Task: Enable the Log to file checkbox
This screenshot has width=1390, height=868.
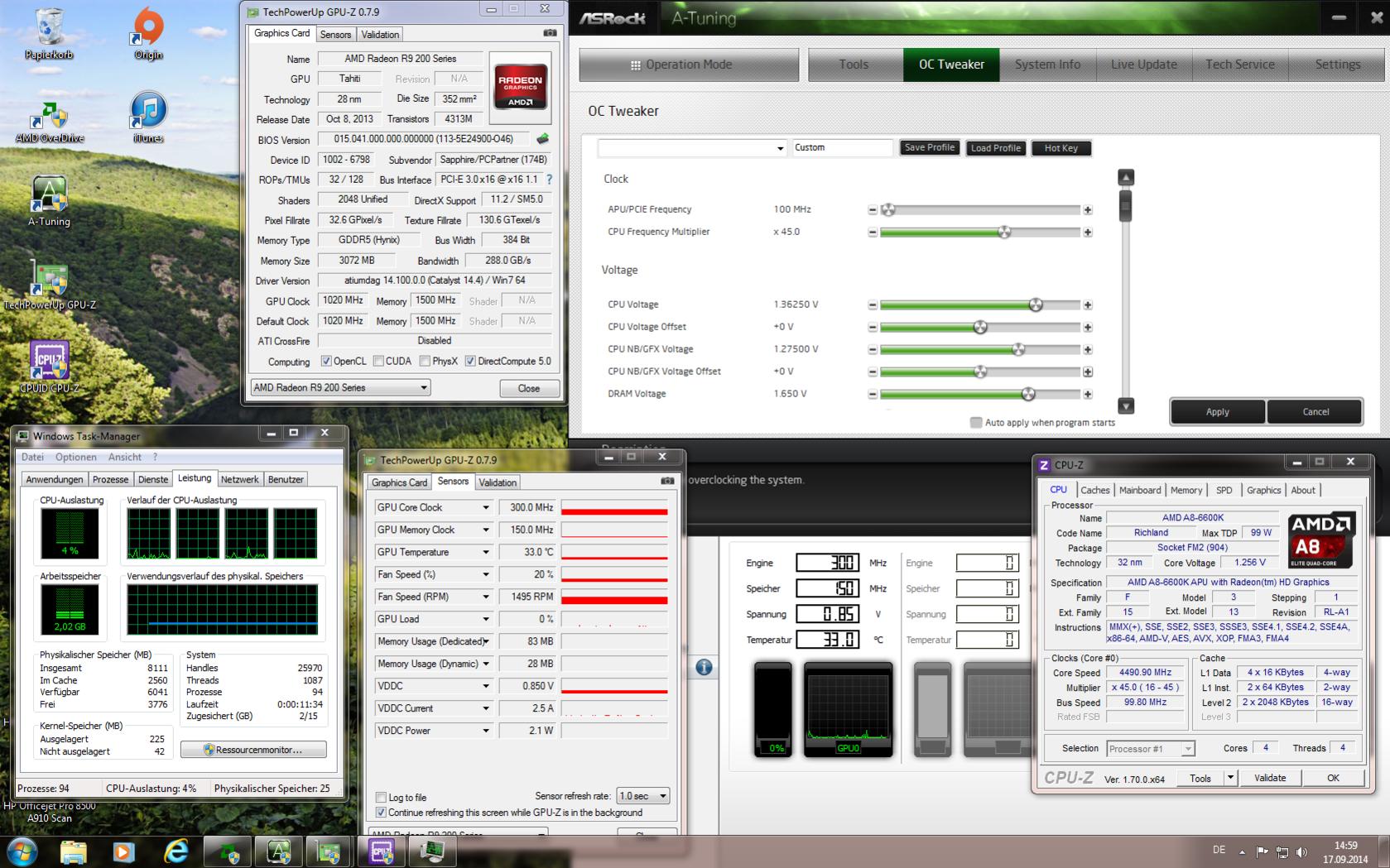Action: [x=381, y=798]
